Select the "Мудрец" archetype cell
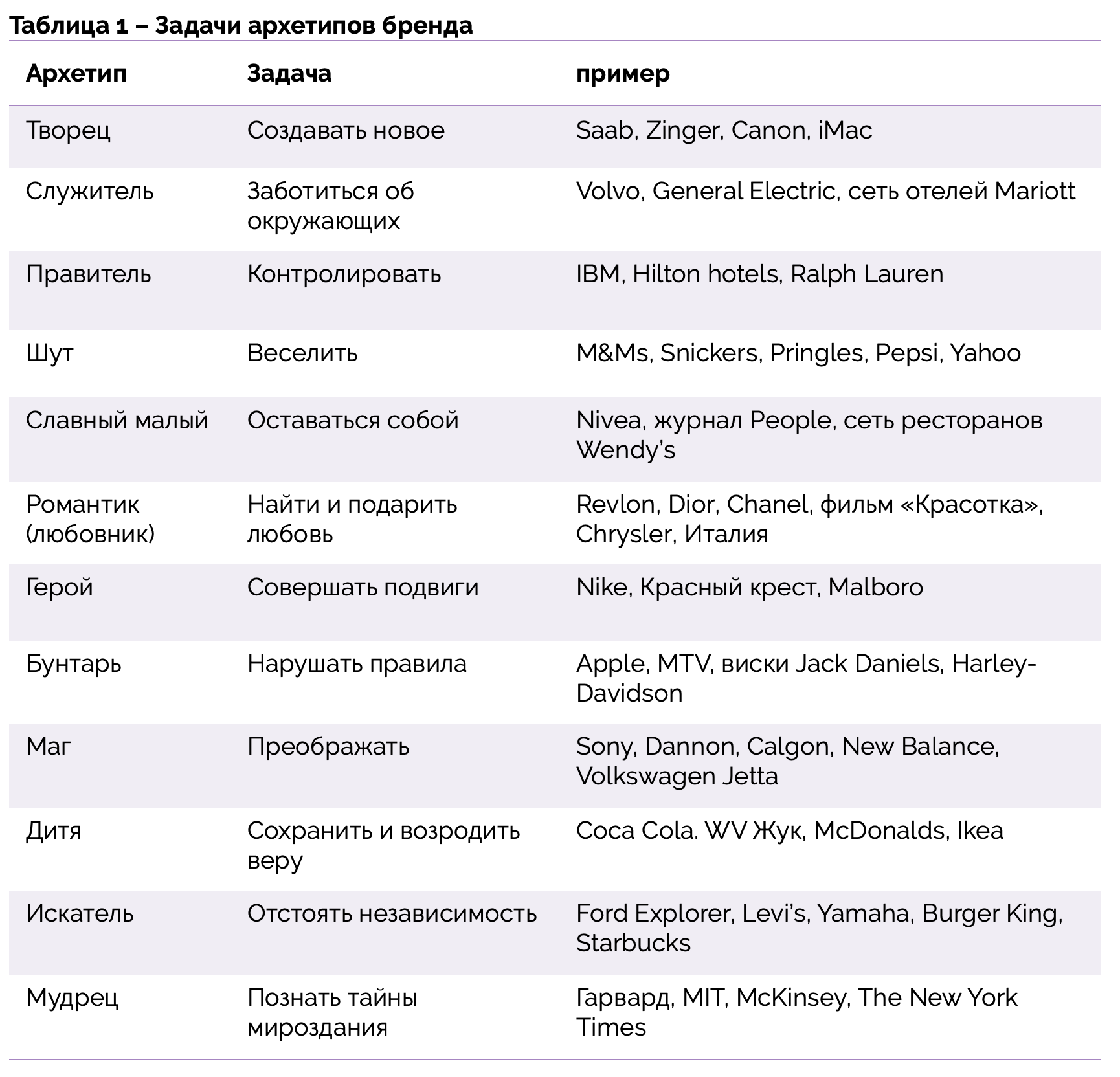The height and width of the screenshot is (1077, 1120). click(72, 998)
